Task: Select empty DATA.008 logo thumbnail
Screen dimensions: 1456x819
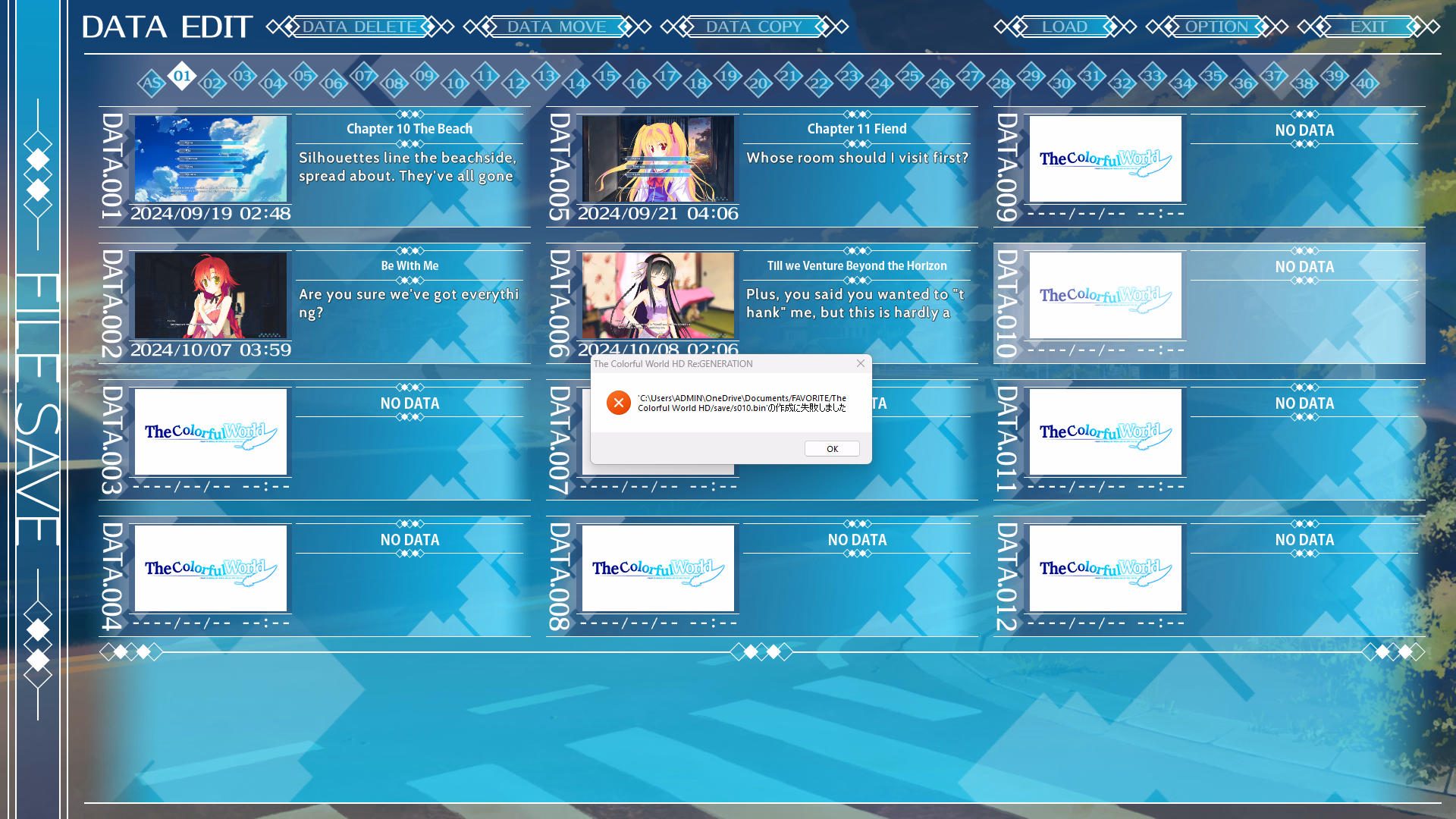Action: click(658, 568)
